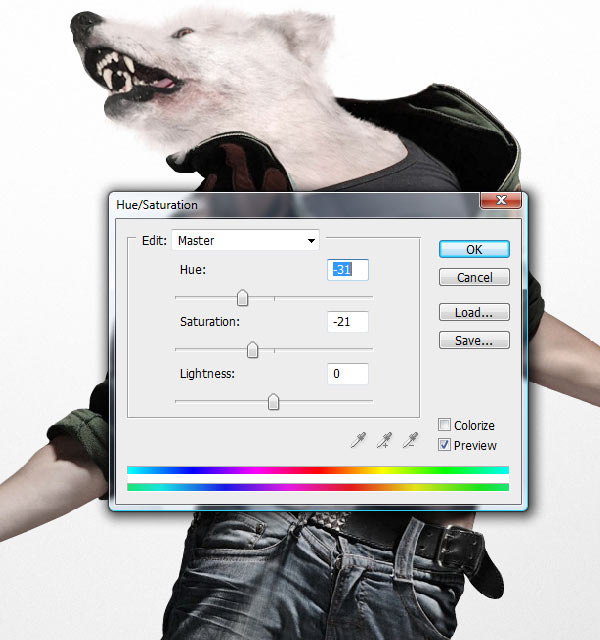Close the Hue/Saturation dialog window
Screen dimensions: 600x640
pyautogui.click(x=501, y=200)
